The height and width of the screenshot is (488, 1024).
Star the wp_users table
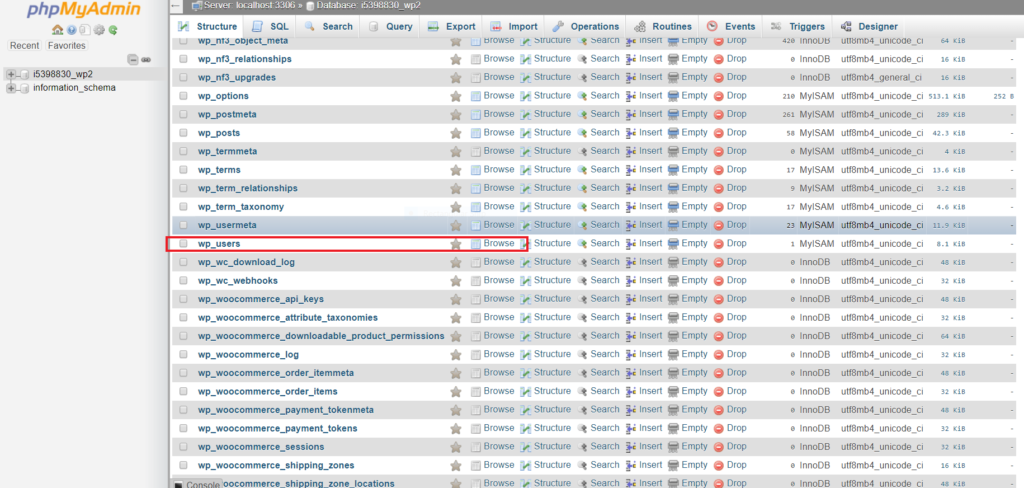point(456,244)
